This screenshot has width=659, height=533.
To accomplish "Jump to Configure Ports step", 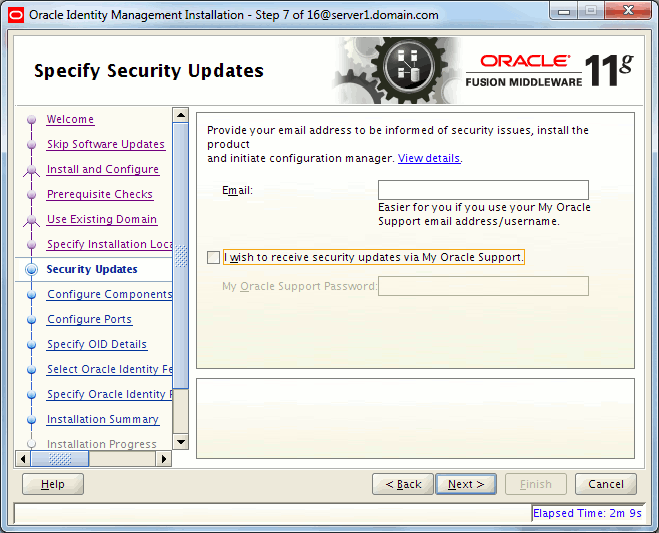I will click(x=90, y=319).
